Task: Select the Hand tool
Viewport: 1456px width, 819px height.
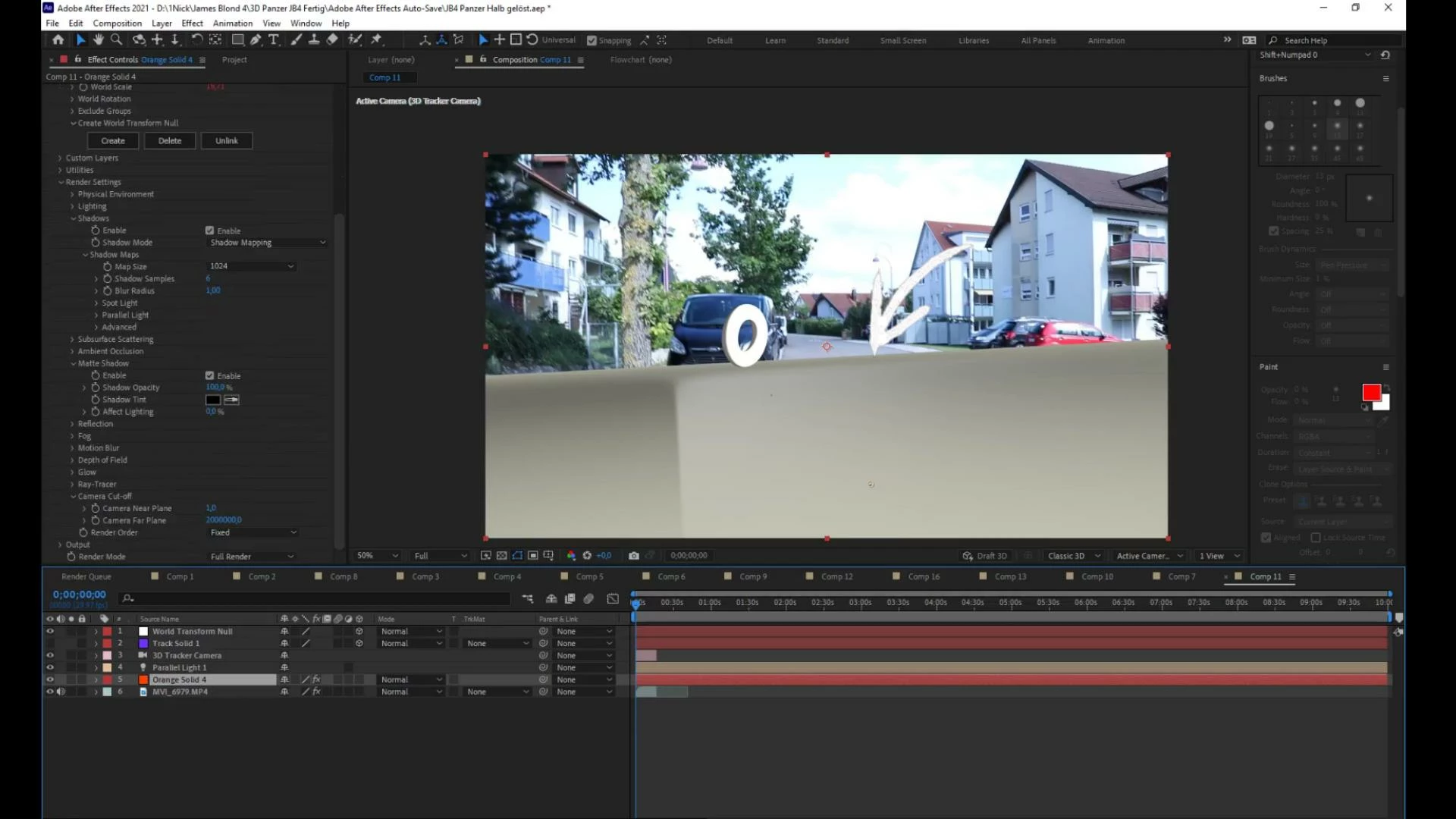Action: click(98, 40)
